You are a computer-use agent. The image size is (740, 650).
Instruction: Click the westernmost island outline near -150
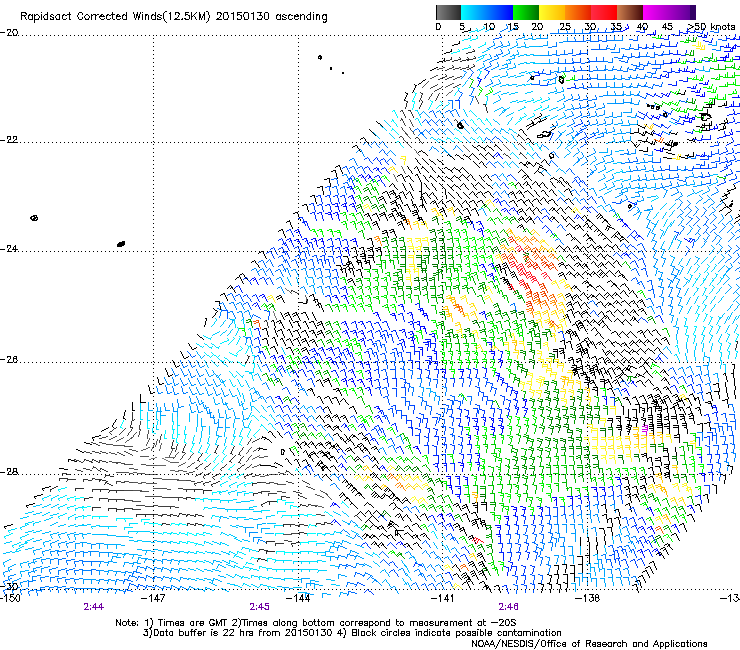tap(34, 218)
